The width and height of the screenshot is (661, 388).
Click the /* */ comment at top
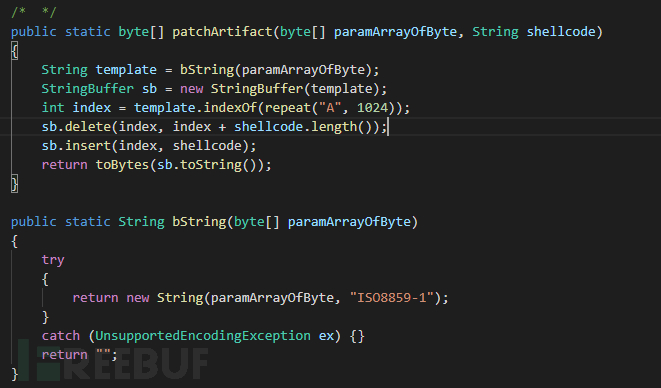pyautogui.click(x=34, y=12)
